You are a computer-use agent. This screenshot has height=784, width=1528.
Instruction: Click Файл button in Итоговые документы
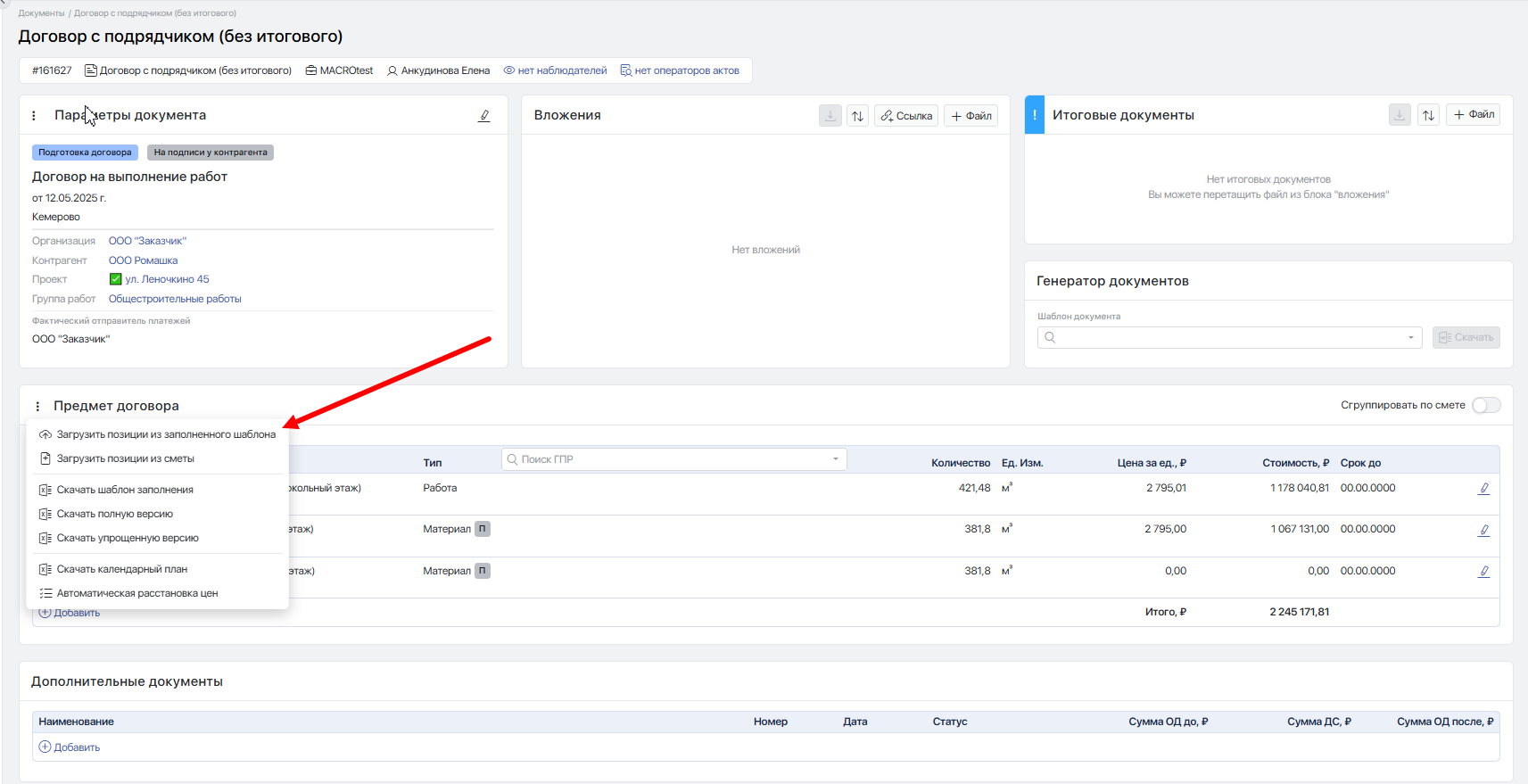pos(1474,114)
